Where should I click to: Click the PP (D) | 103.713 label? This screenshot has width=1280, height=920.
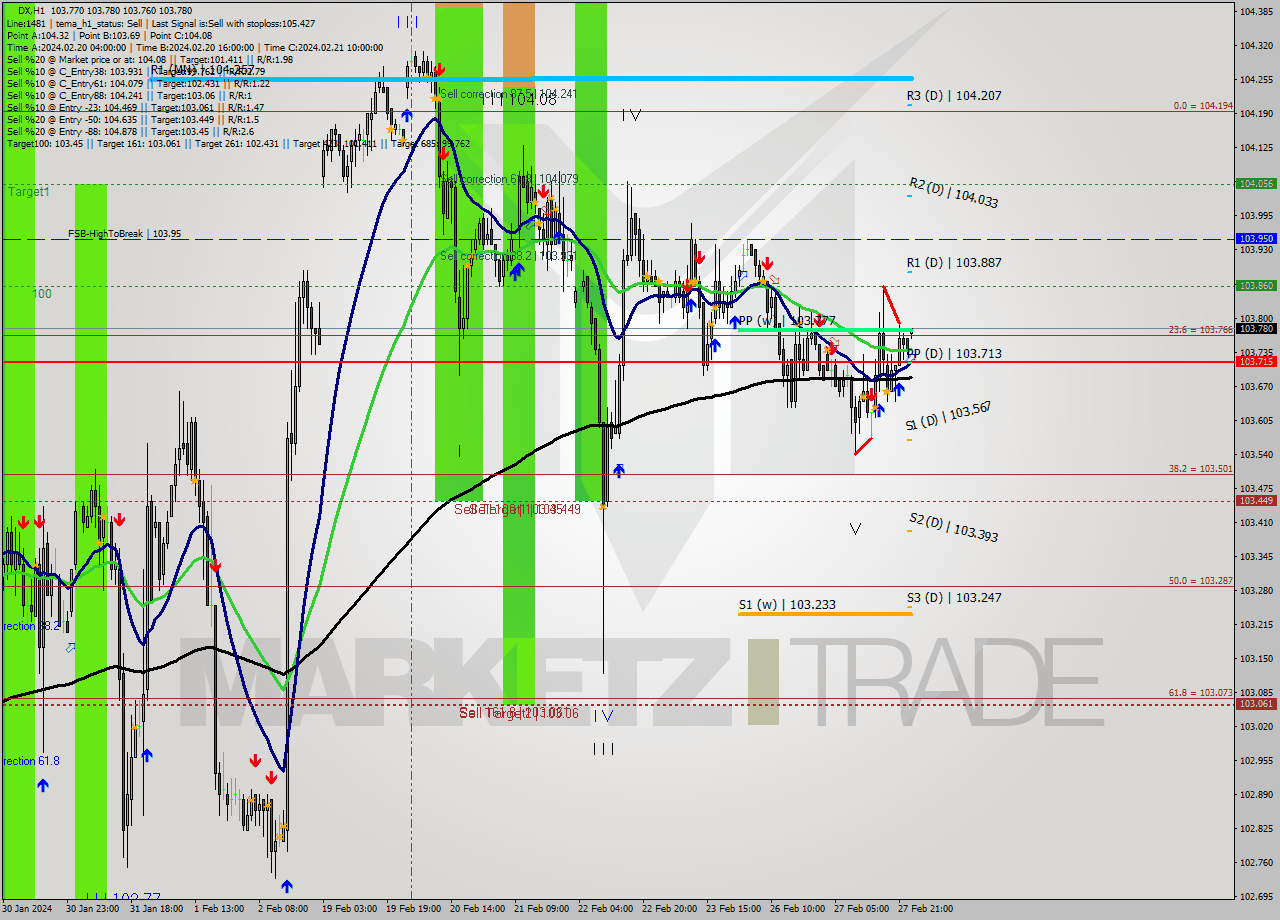[x=954, y=354]
